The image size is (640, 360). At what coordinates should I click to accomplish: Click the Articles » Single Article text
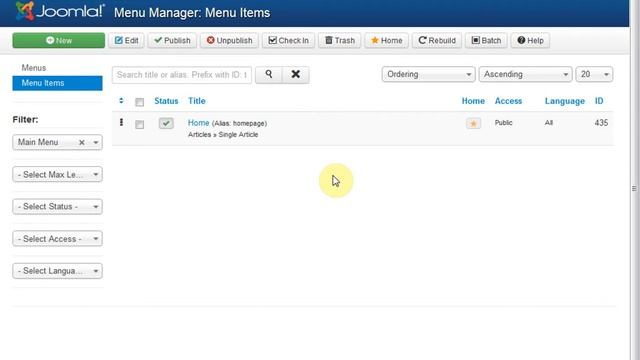pos(223,134)
